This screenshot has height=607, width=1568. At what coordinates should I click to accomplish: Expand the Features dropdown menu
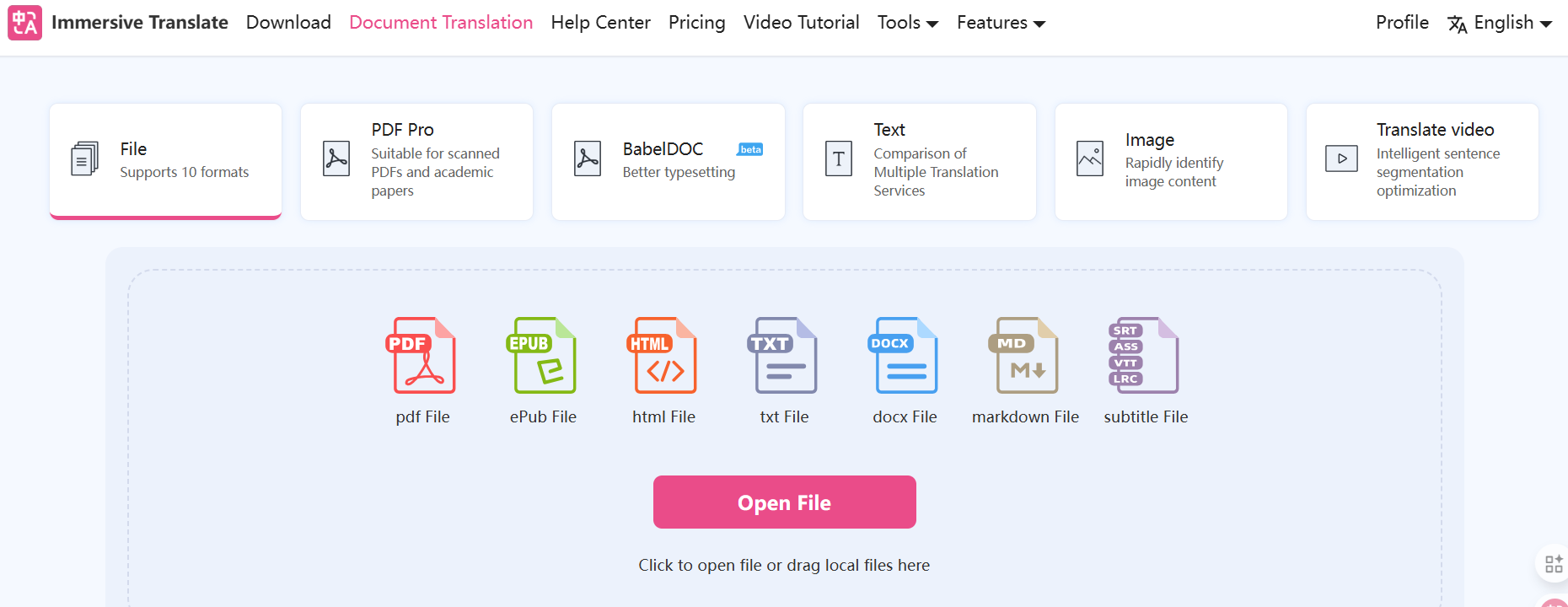[1001, 23]
